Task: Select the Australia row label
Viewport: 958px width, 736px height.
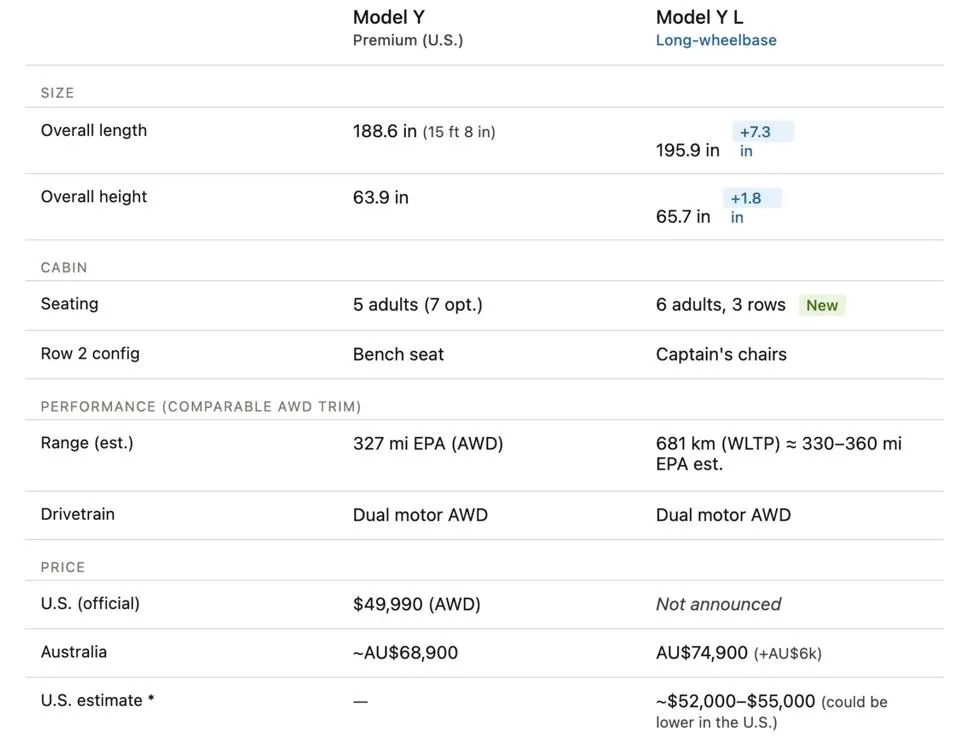Action: pyautogui.click(x=73, y=652)
